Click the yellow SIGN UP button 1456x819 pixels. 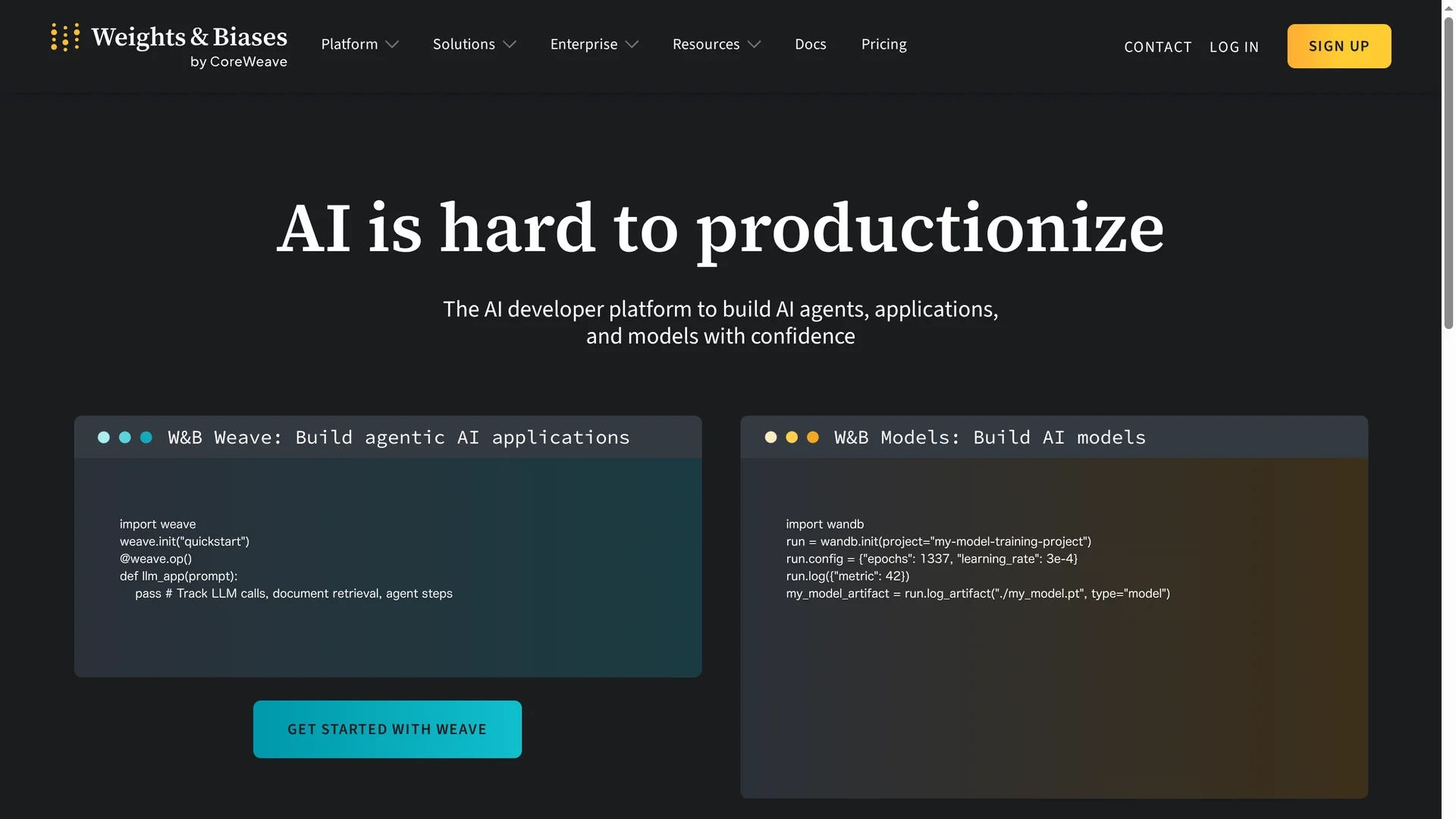(x=1338, y=46)
